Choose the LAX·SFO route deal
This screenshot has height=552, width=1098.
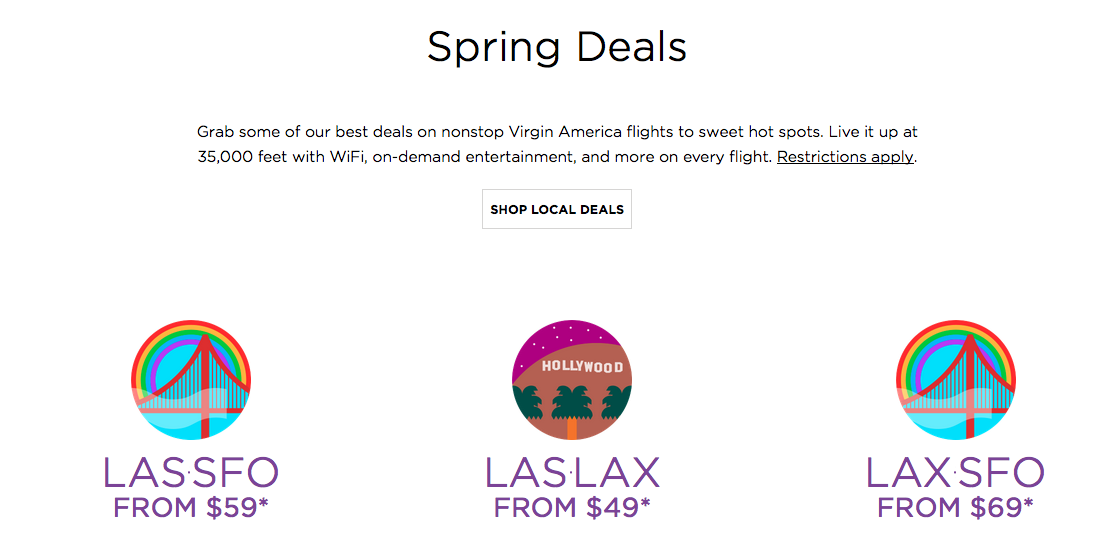[956, 472]
